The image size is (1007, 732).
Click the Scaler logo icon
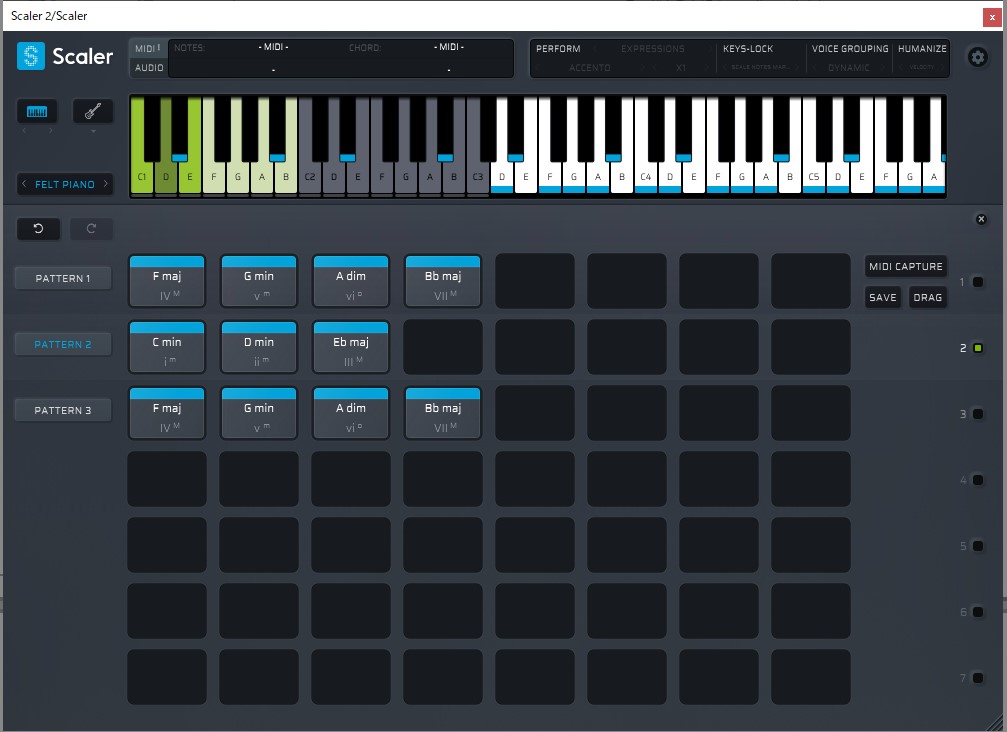click(x=31, y=56)
